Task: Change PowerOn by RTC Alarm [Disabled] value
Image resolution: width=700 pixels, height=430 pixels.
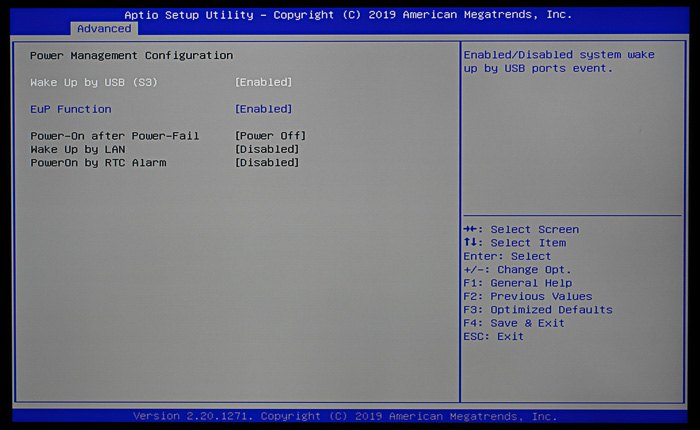Action: point(267,163)
